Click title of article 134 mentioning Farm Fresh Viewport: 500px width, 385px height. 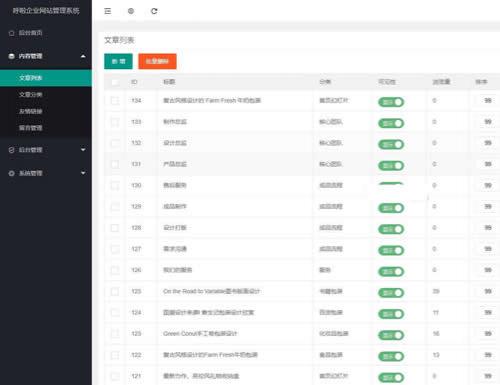[212, 101]
